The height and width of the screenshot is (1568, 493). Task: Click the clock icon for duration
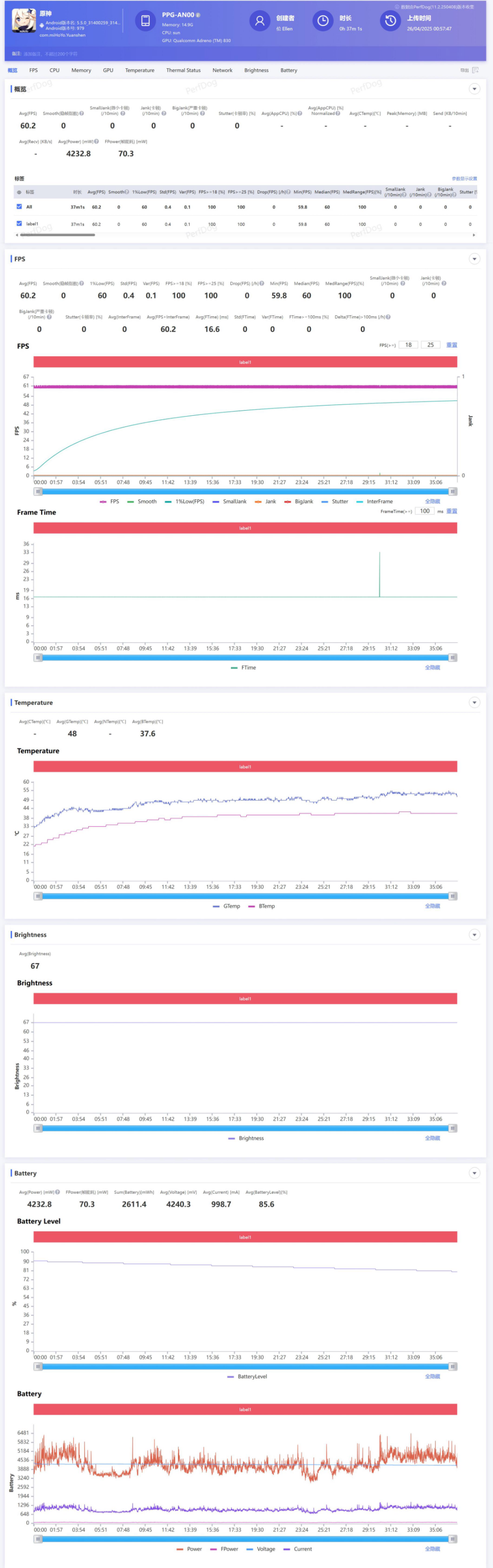click(x=323, y=21)
